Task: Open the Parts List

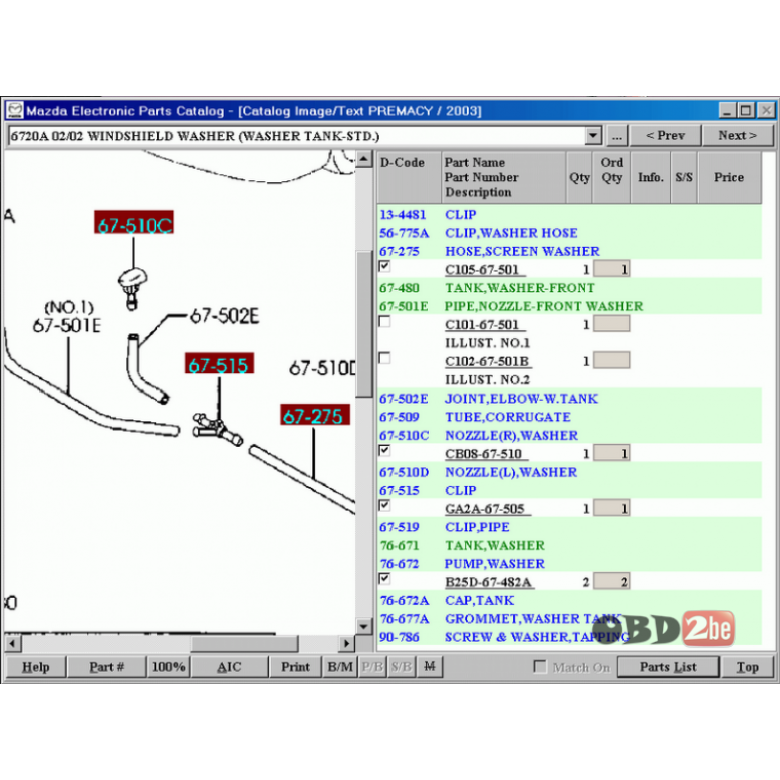Action: click(668, 667)
